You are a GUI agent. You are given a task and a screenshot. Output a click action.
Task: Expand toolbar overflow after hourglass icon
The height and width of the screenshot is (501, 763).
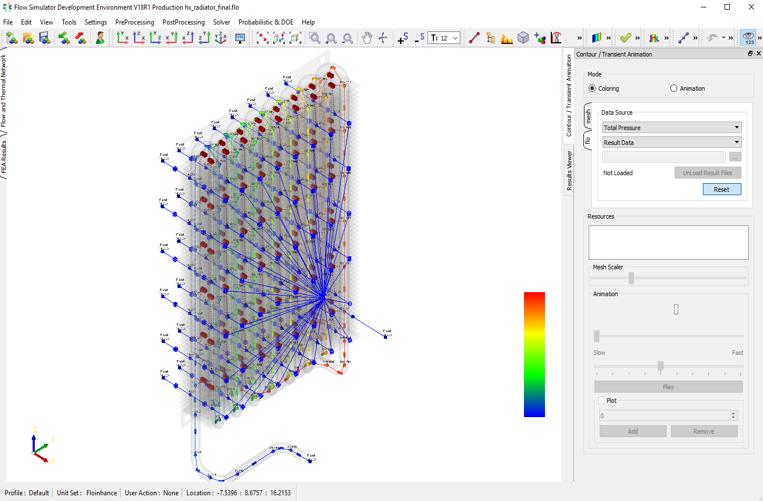click(x=580, y=38)
